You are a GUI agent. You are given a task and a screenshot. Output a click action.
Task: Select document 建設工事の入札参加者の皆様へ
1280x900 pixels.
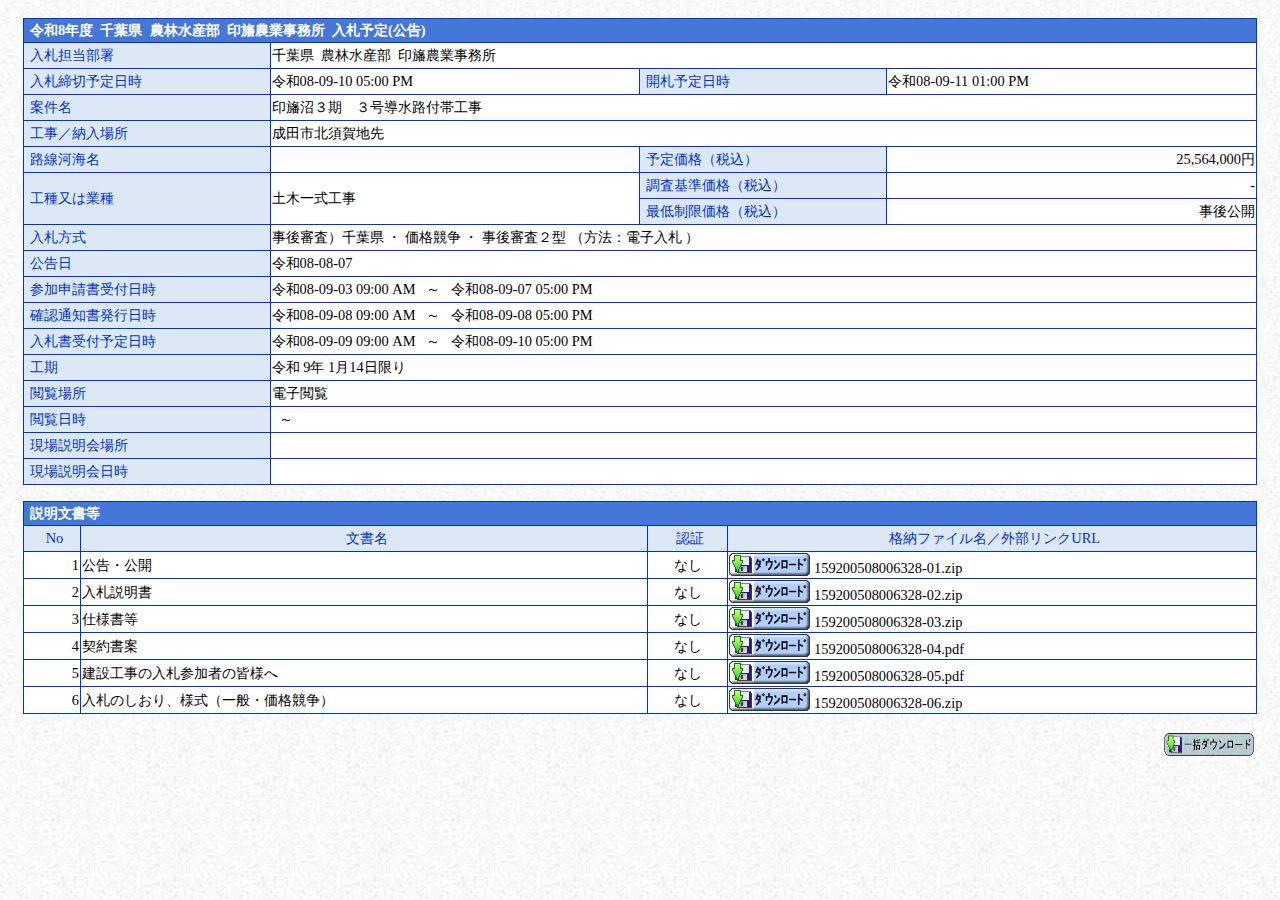[180, 674]
